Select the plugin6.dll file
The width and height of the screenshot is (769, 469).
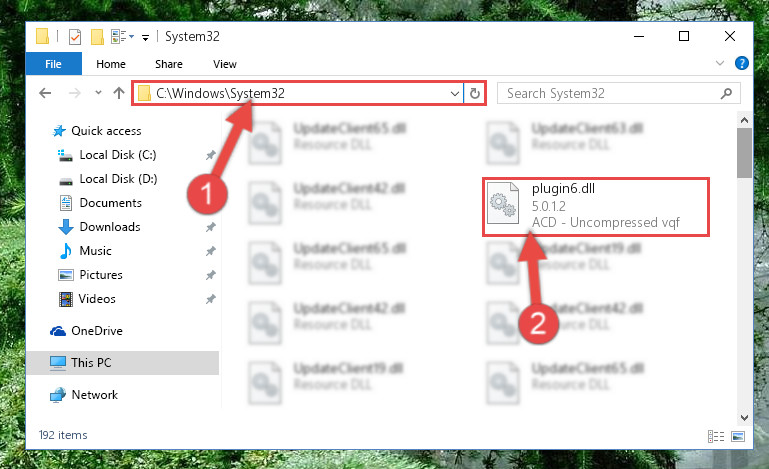pyautogui.click(x=595, y=207)
